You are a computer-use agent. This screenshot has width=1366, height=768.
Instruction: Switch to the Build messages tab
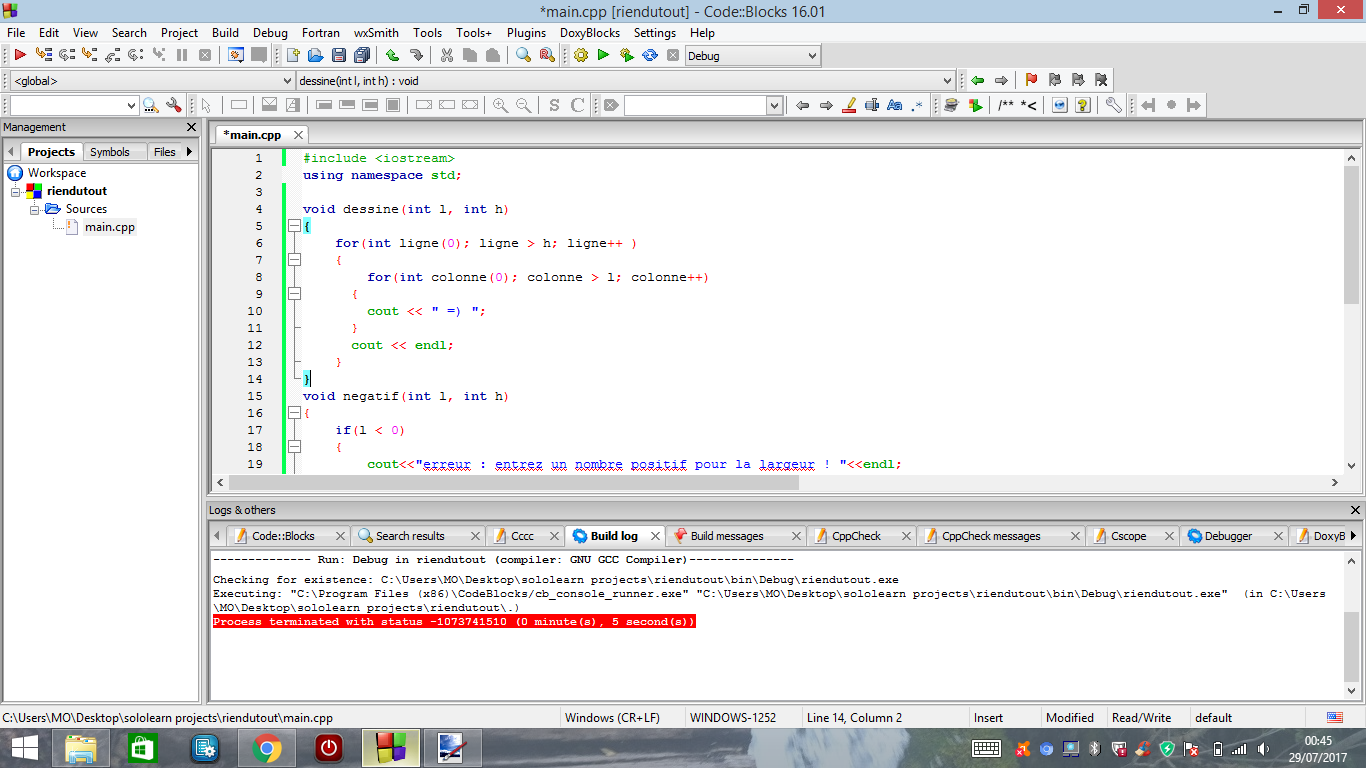[726, 536]
